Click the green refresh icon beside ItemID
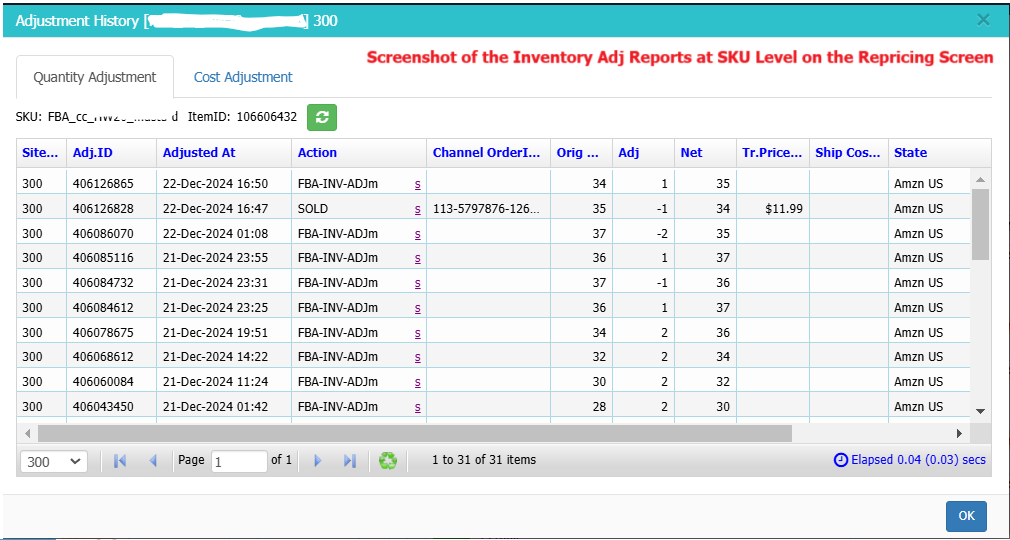Viewport: 1010px width, 540px height. [x=322, y=117]
